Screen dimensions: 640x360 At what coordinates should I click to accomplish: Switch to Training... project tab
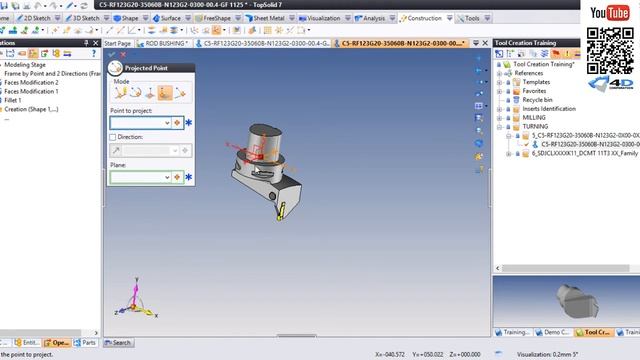(513, 332)
